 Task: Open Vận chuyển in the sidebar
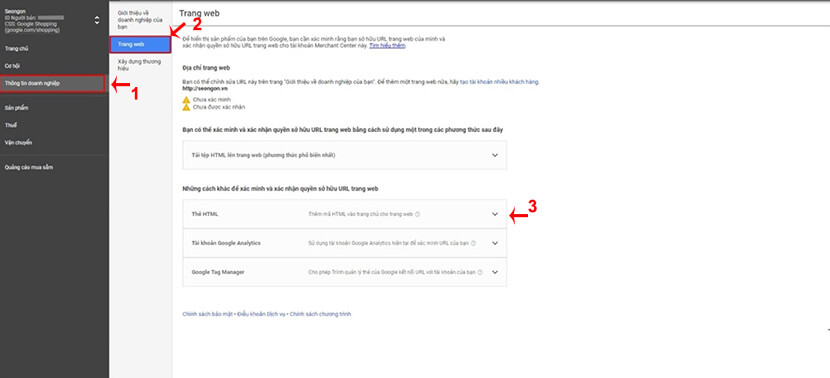pyautogui.click(x=19, y=143)
